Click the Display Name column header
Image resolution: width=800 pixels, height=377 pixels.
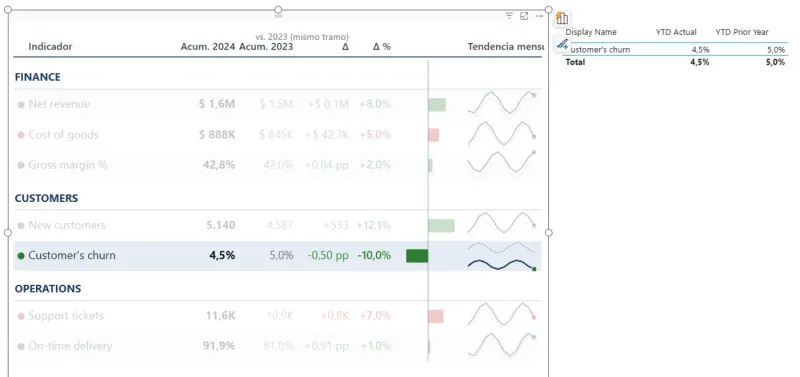click(591, 32)
